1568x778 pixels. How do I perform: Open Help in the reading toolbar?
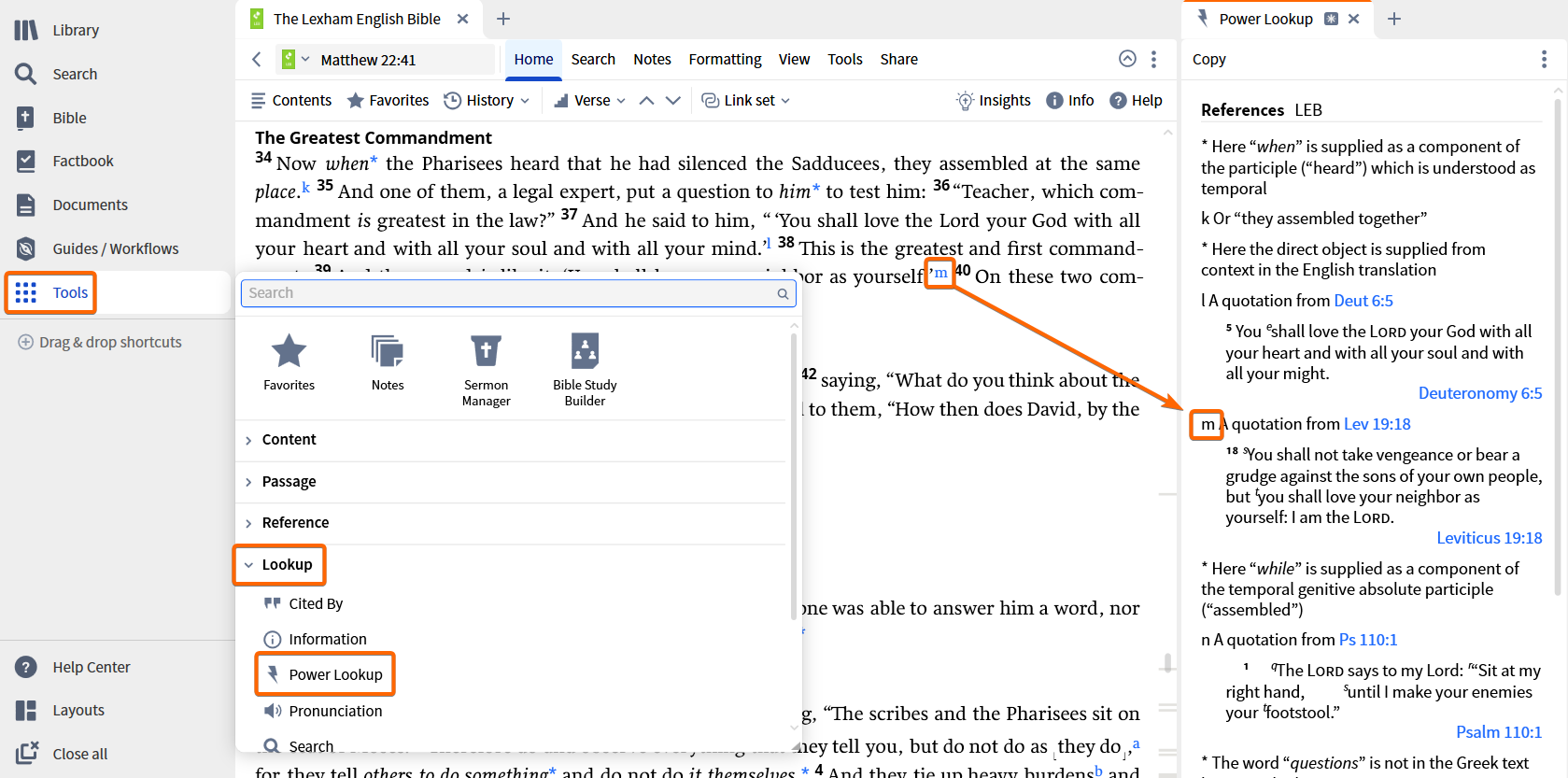point(1136,100)
